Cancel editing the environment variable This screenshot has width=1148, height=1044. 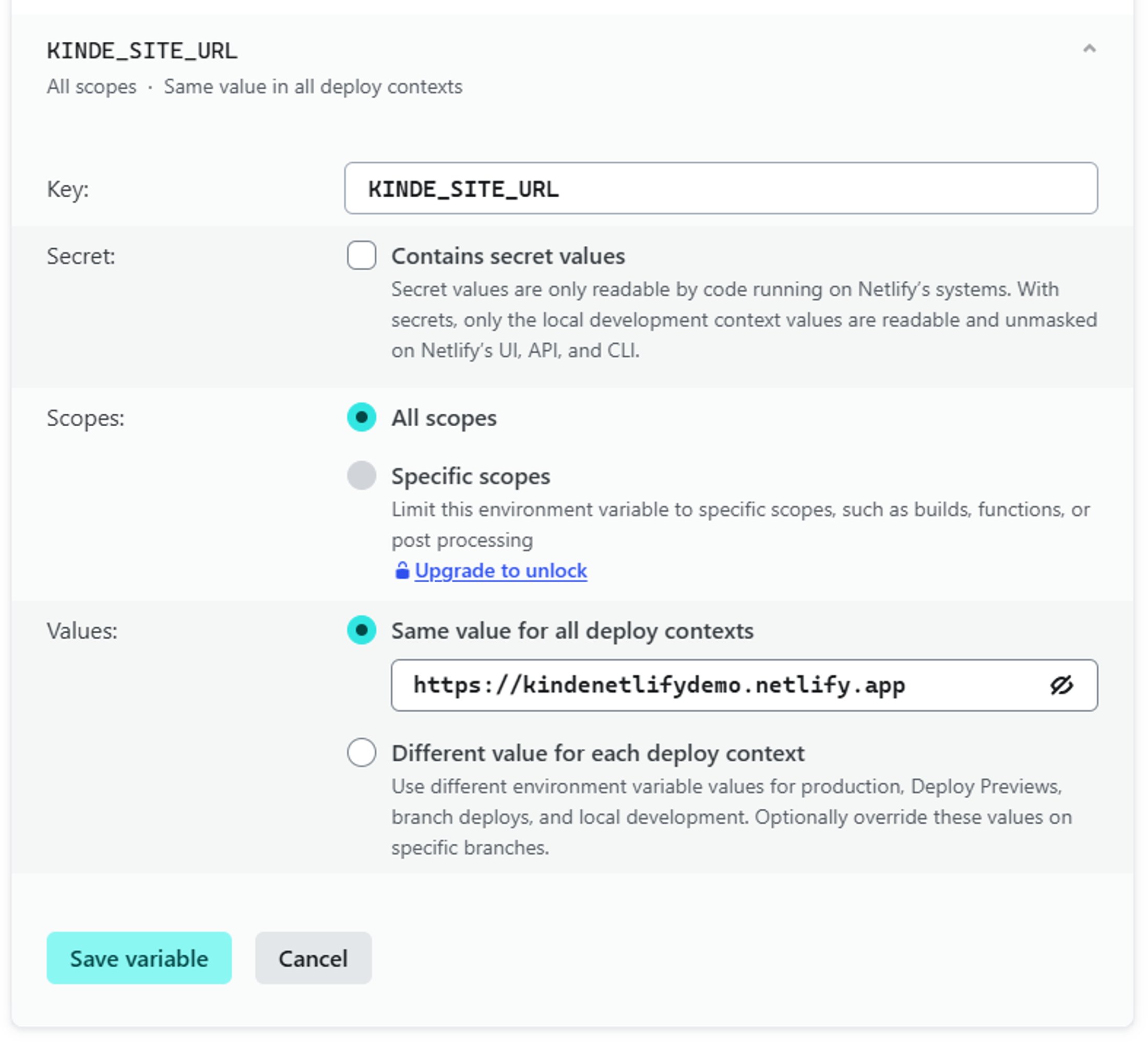point(313,958)
